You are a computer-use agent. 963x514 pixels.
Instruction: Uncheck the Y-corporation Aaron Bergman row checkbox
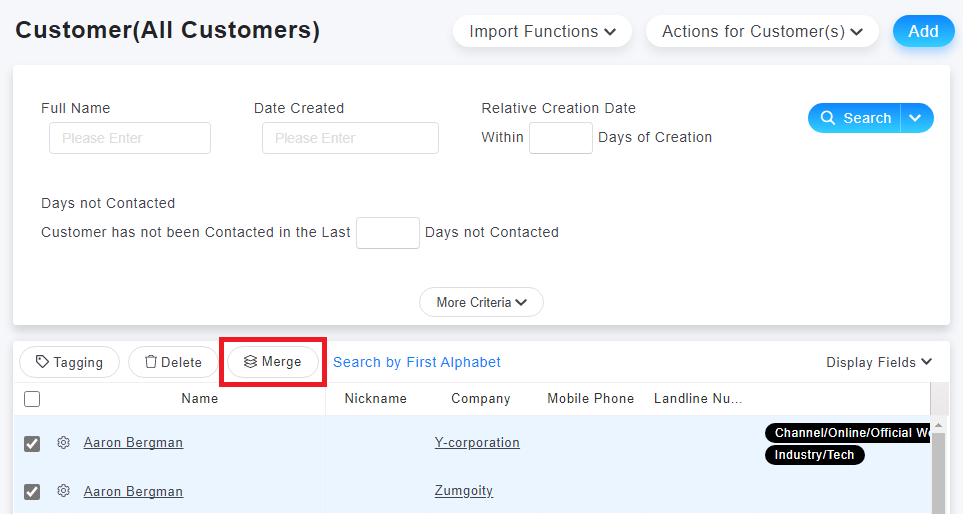pyautogui.click(x=32, y=443)
